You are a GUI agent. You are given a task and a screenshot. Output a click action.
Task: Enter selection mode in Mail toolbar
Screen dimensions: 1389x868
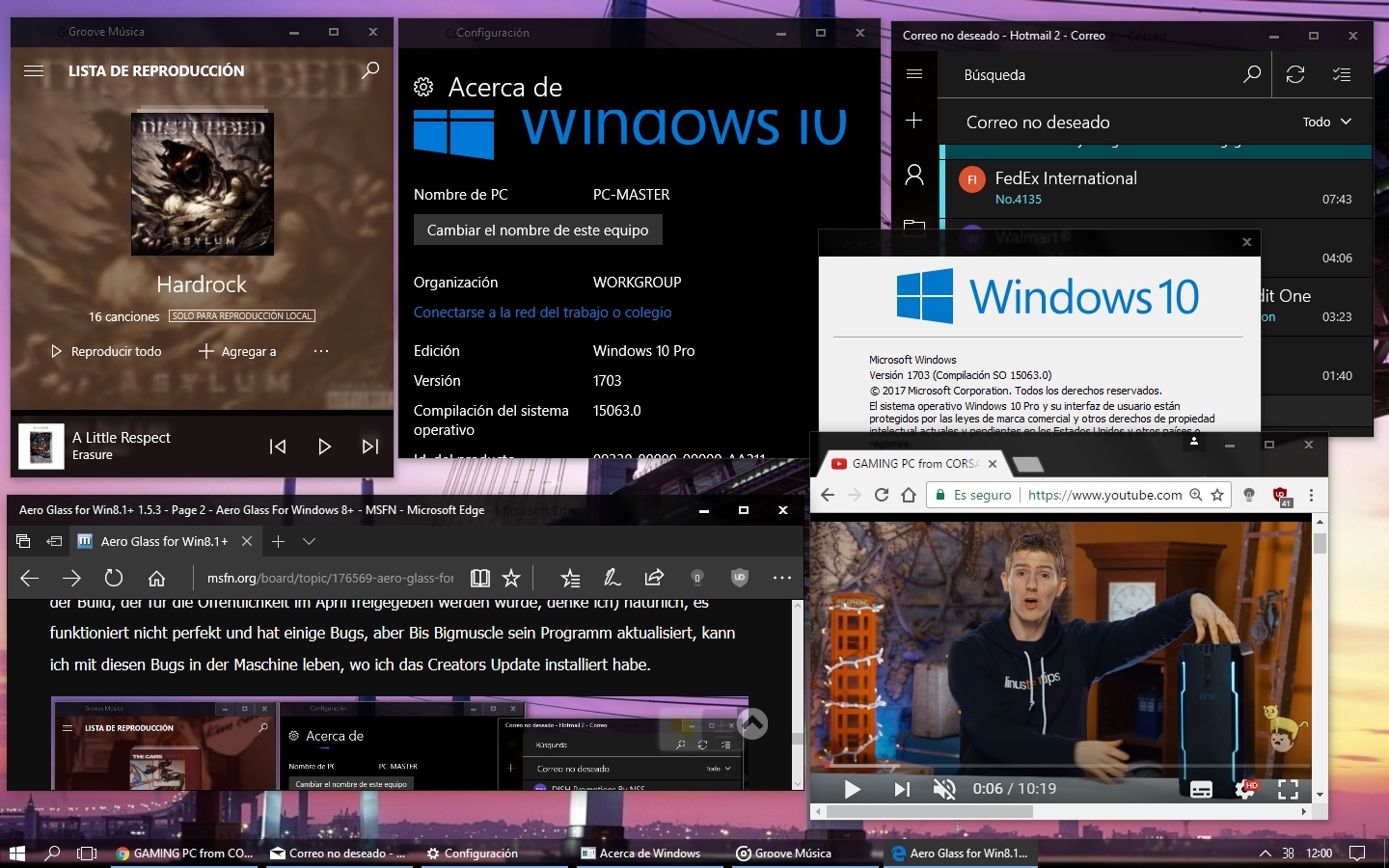[1342, 74]
